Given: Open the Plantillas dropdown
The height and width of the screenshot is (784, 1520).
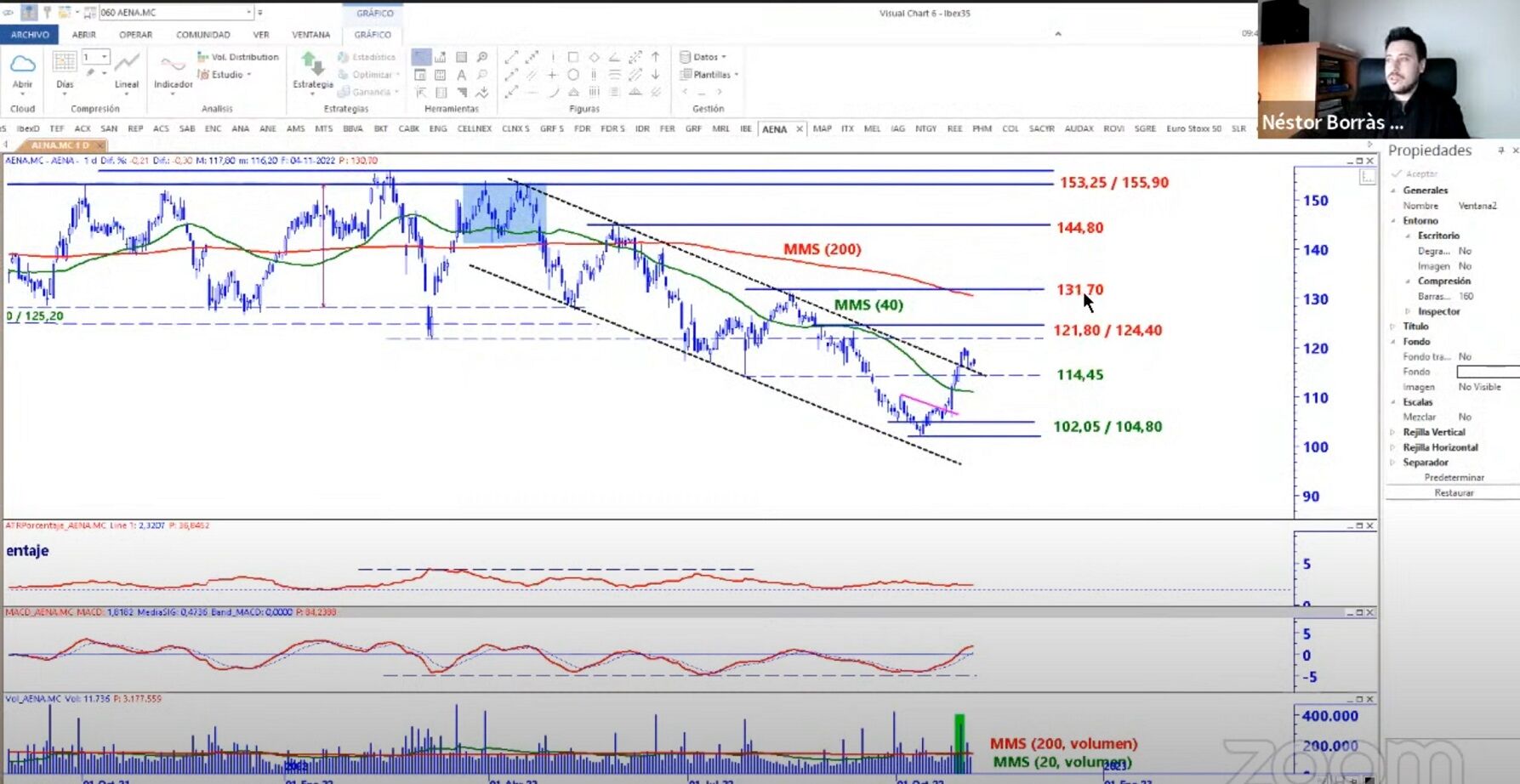Looking at the screenshot, I should coord(709,75).
